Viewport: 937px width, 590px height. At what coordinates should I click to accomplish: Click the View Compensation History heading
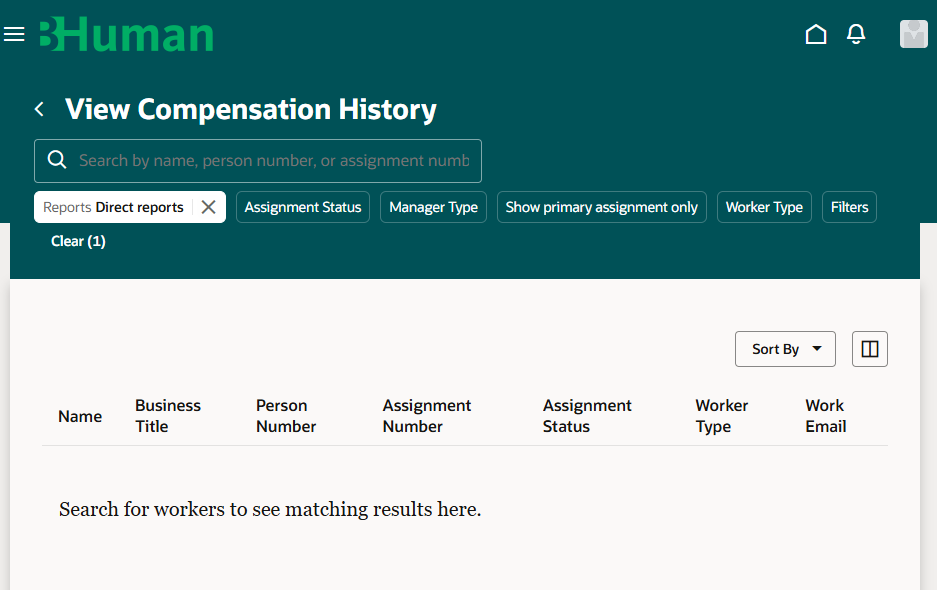(x=251, y=109)
